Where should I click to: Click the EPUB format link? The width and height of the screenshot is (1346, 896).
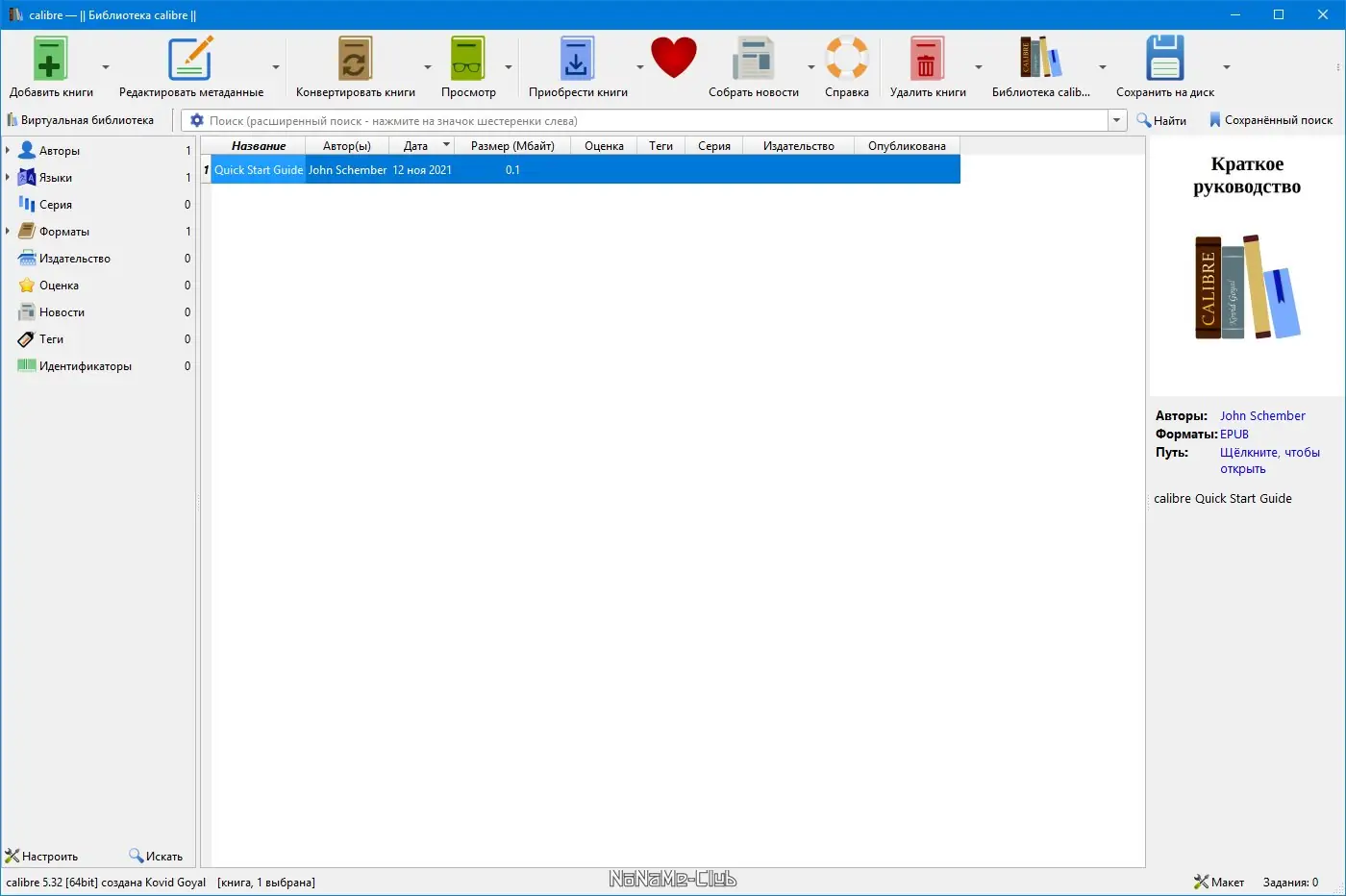coord(1234,434)
